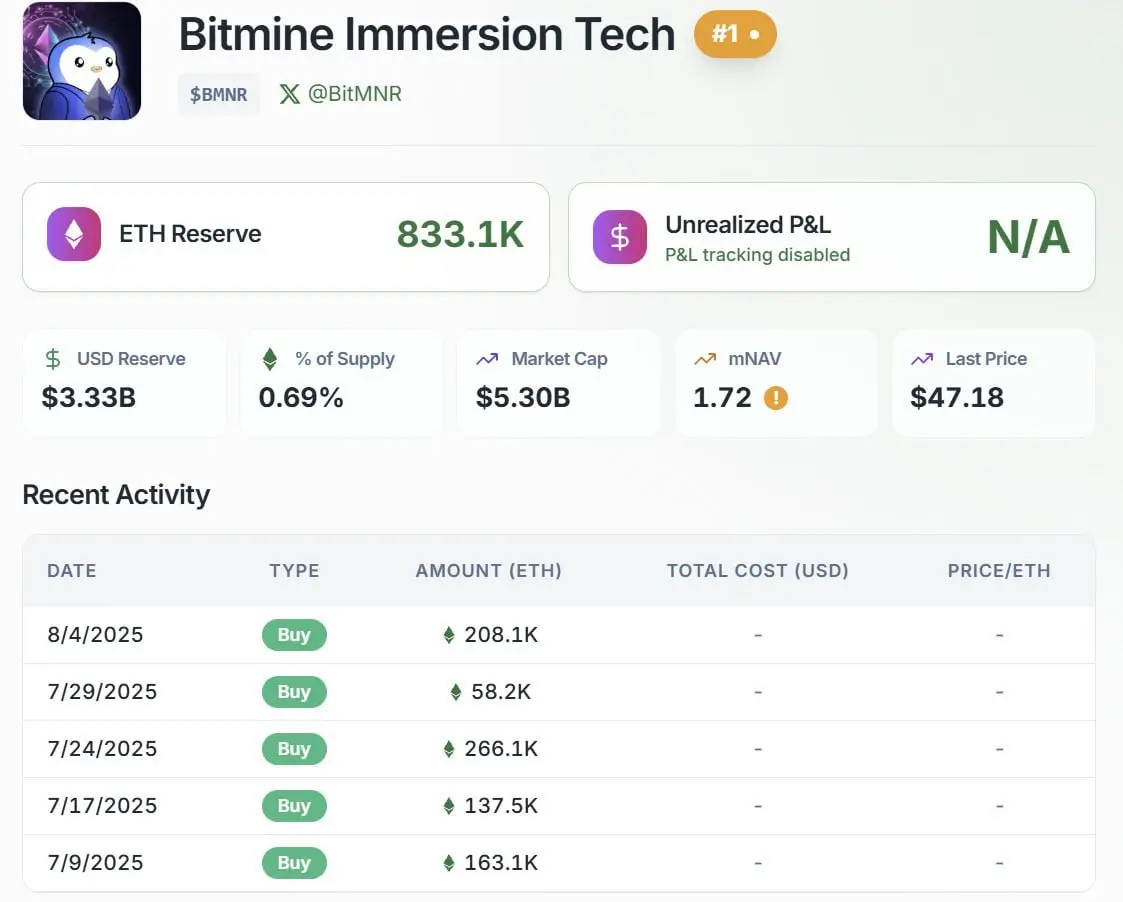
Task: Click the Ethereum icon beside 137.5K
Action: [449, 805]
